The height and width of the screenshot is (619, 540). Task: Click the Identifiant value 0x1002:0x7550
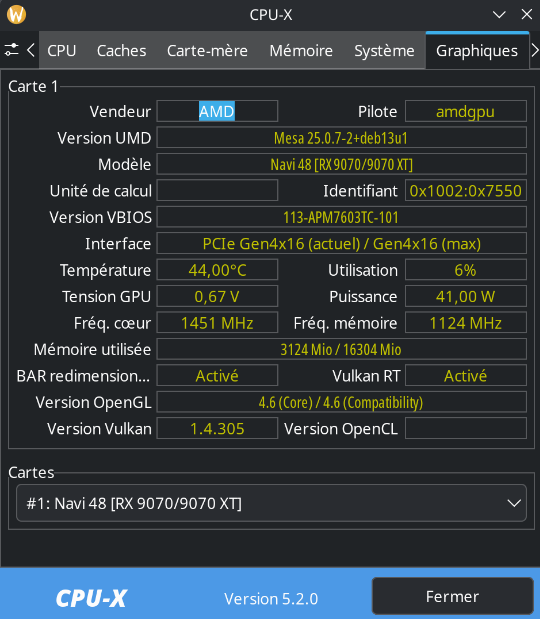click(x=466, y=191)
